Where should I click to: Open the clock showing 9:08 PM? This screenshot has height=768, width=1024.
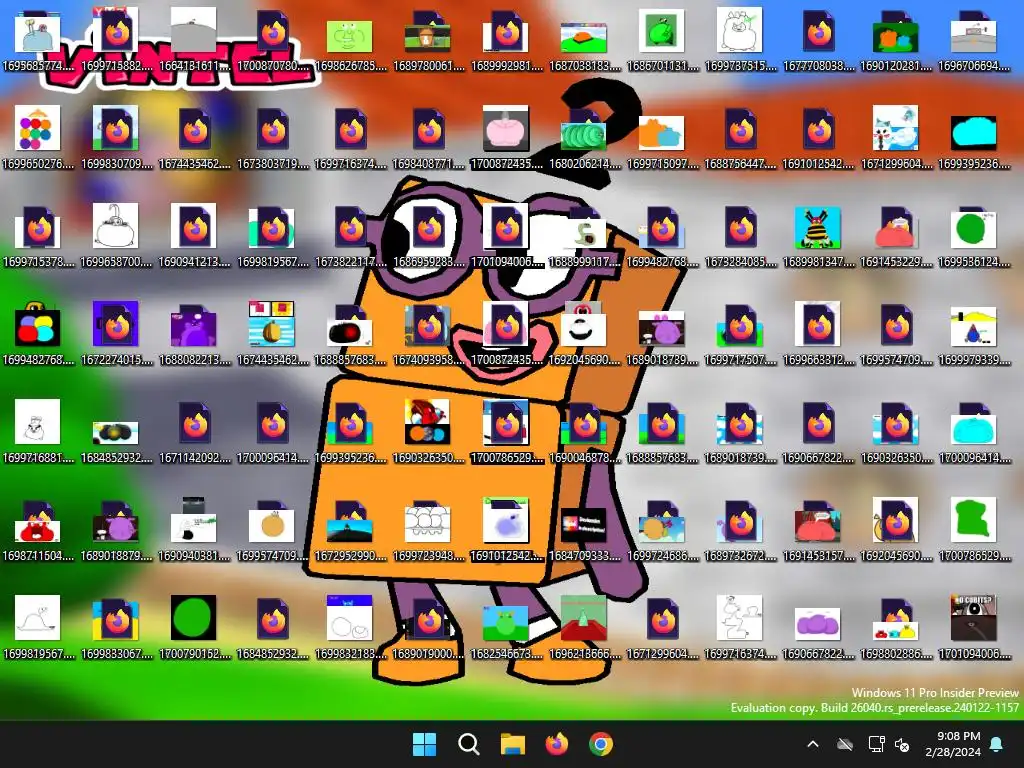coord(953,744)
